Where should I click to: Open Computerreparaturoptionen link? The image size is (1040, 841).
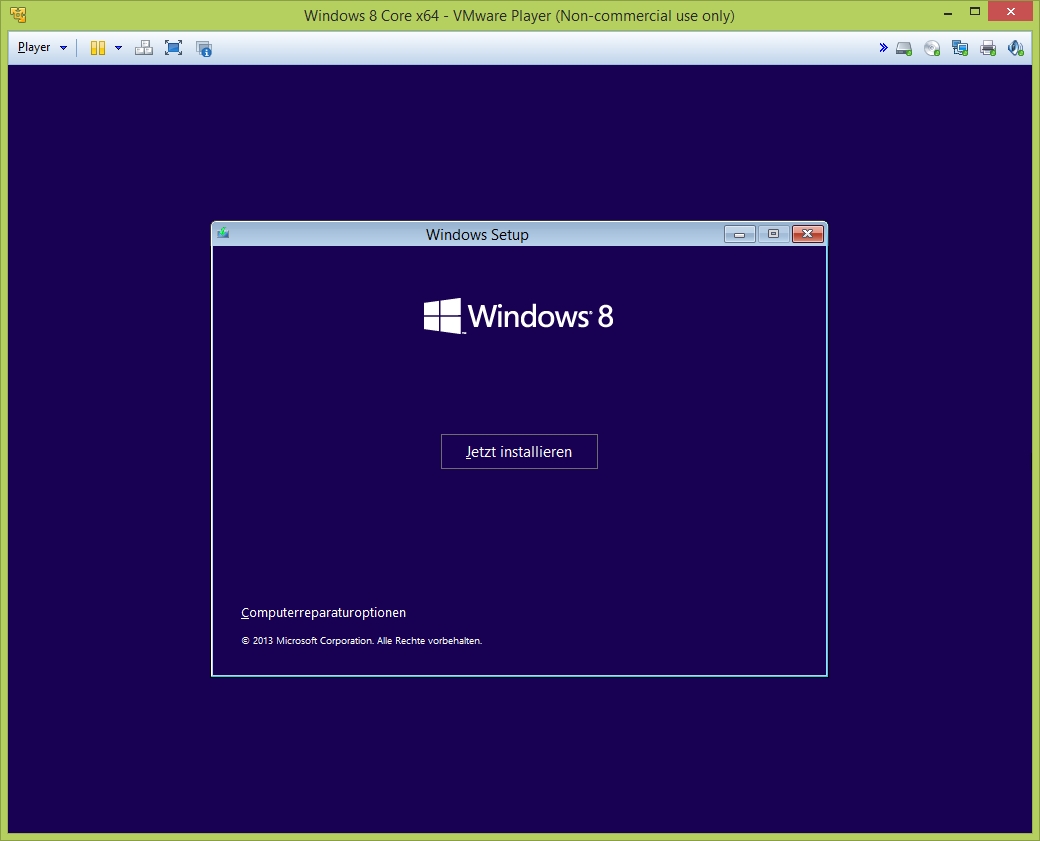click(323, 613)
